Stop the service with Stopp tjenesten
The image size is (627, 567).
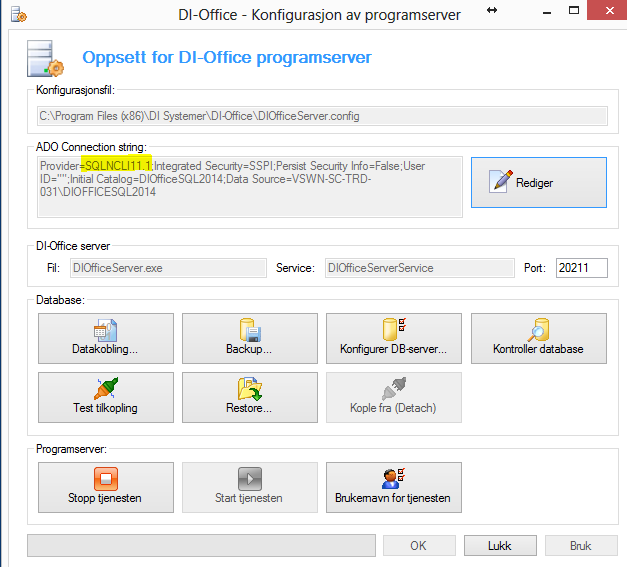pos(106,487)
